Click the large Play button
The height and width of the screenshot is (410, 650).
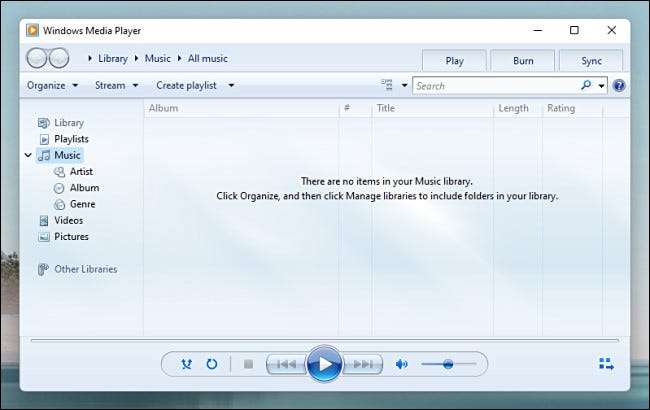[x=324, y=364]
